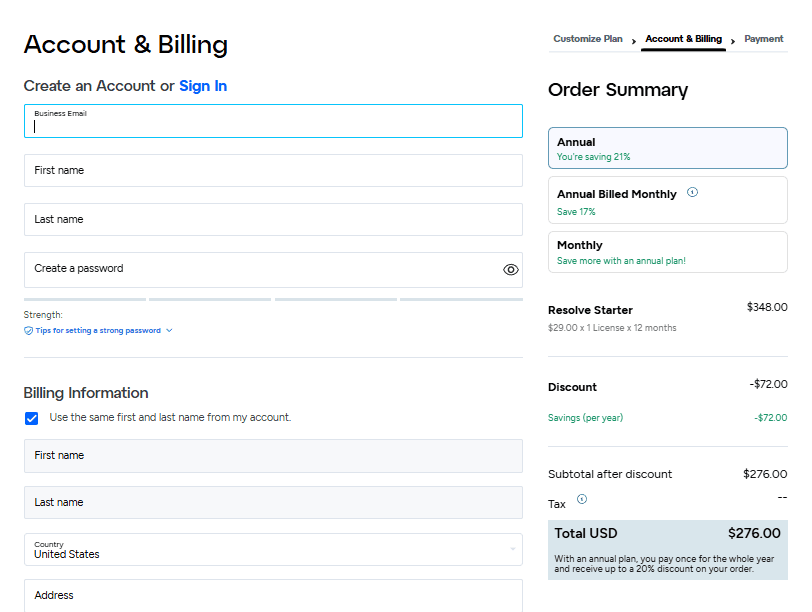Click shield icon beside password tips
Image resolution: width=812 pixels, height=612 pixels.
pos(28,331)
